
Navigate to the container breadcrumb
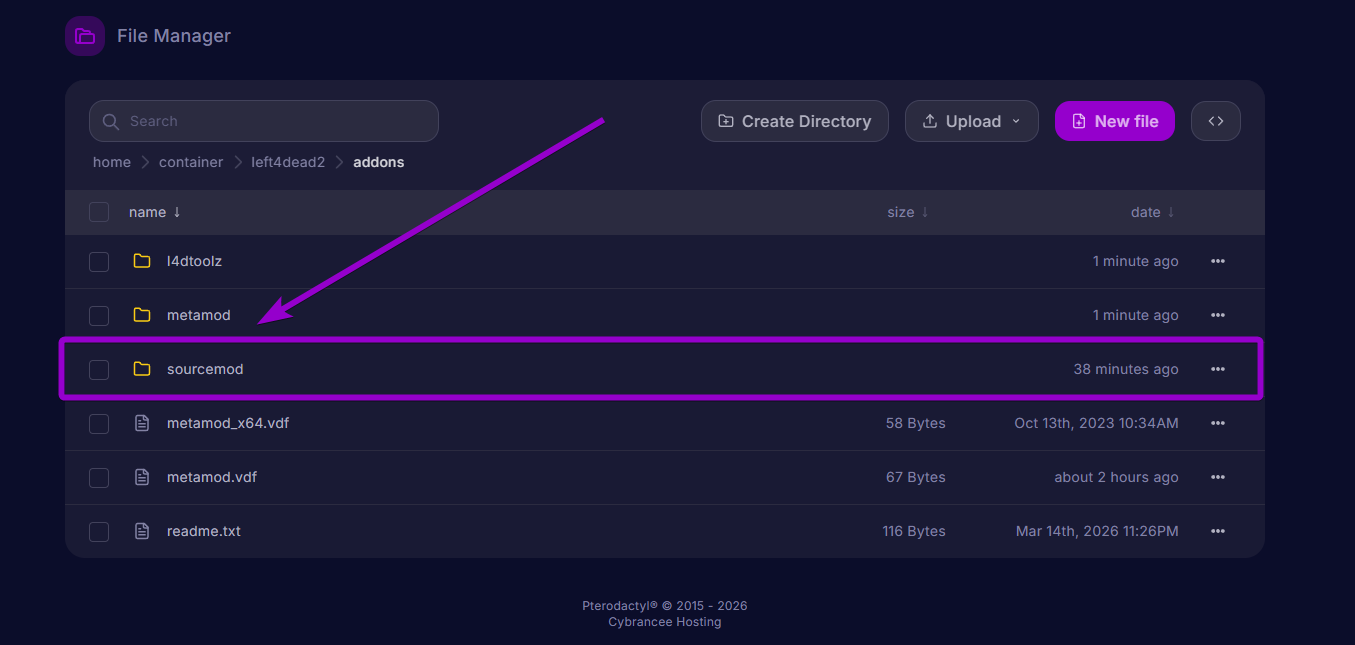click(x=191, y=162)
